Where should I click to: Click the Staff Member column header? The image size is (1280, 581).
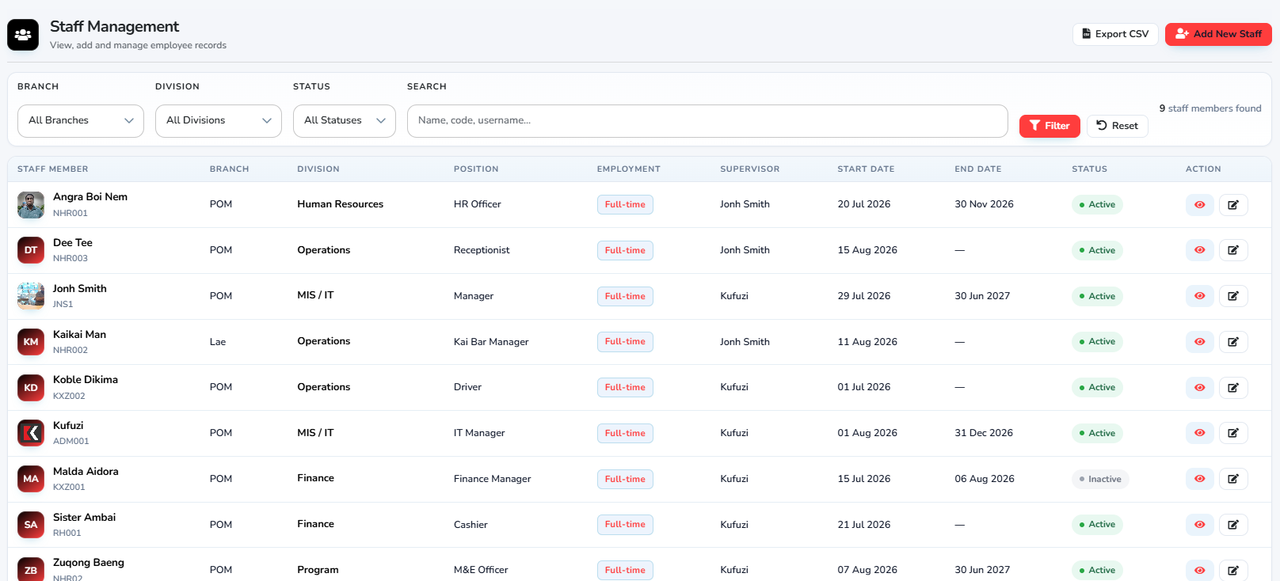(x=53, y=169)
